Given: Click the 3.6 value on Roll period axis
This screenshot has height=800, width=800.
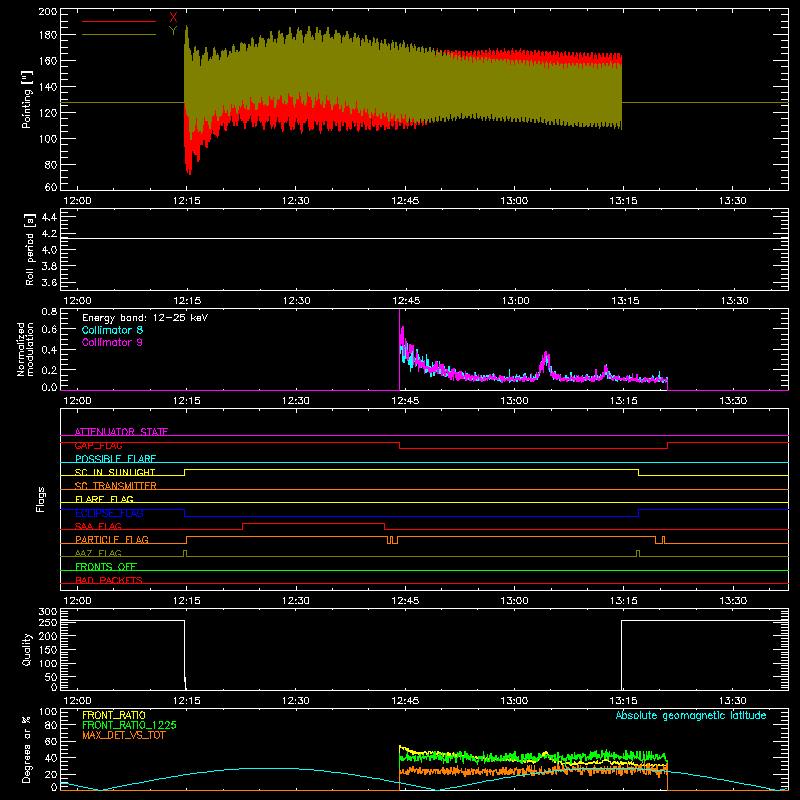Looking at the screenshot, I should click(49, 282).
